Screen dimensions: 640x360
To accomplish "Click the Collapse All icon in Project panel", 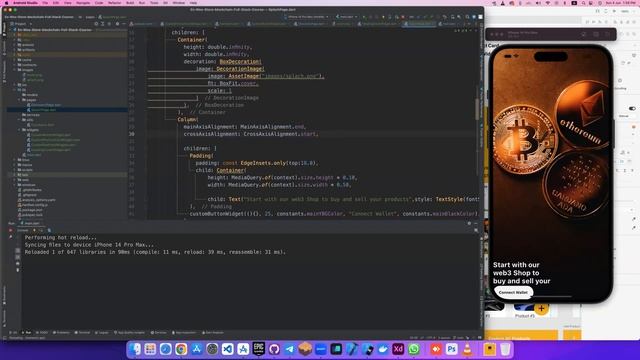I will click(x=109, y=24).
